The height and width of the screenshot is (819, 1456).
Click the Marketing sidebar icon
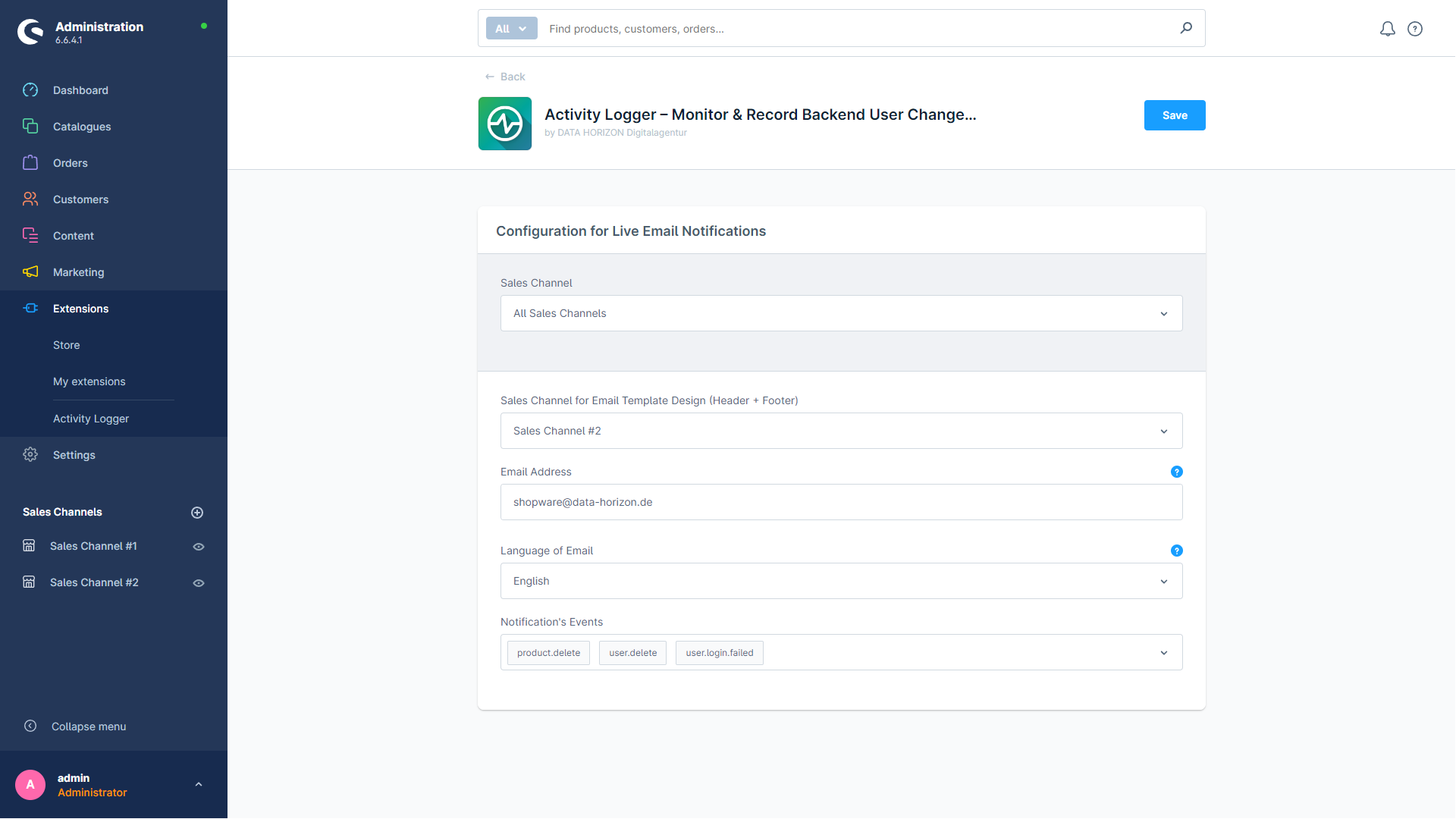[x=30, y=272]
